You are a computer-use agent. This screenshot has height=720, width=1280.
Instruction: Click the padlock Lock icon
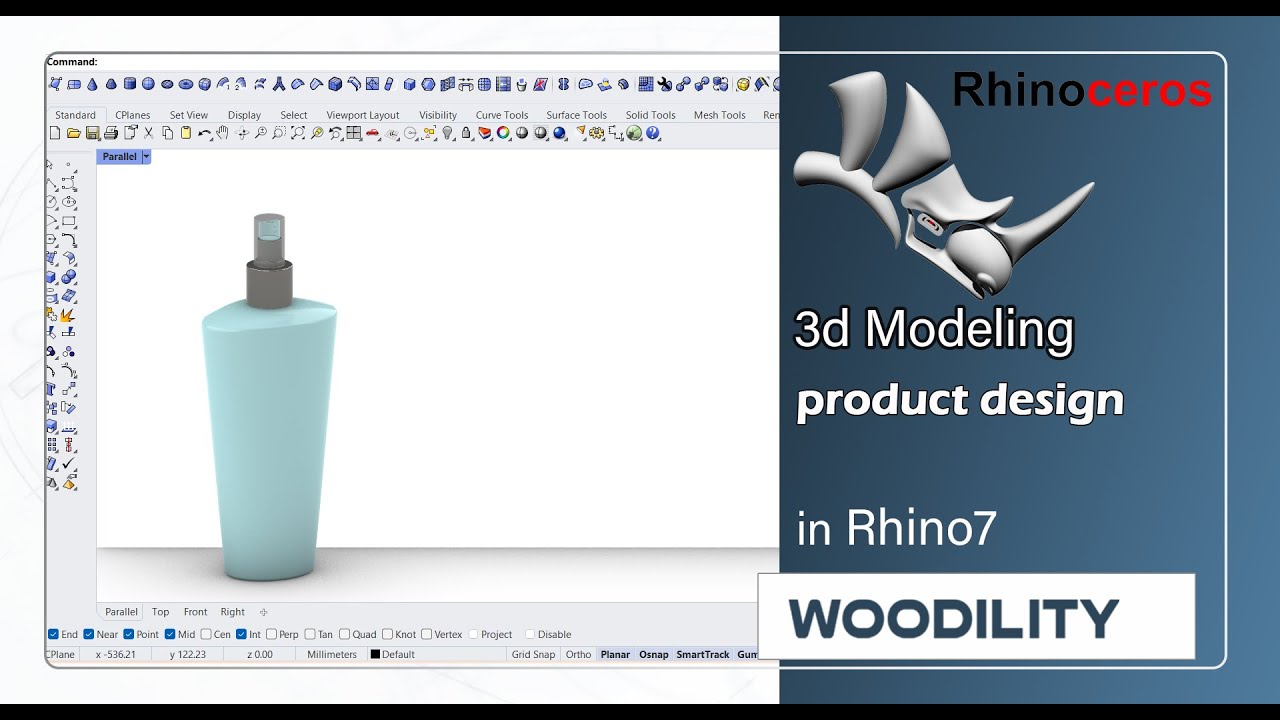(x=466, y=133)
